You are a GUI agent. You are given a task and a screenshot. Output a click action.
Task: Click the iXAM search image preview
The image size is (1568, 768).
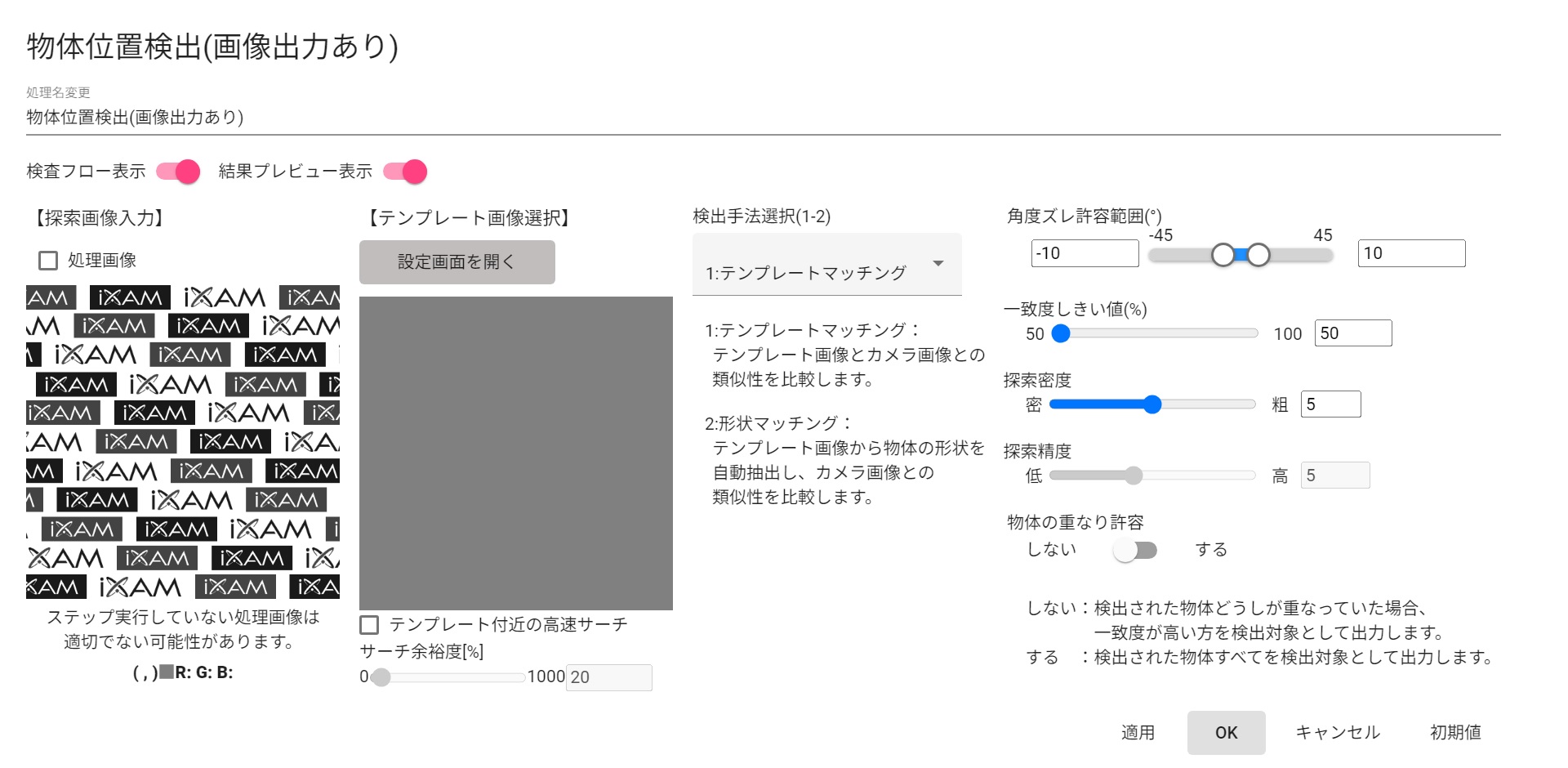(x=183, y=442)
